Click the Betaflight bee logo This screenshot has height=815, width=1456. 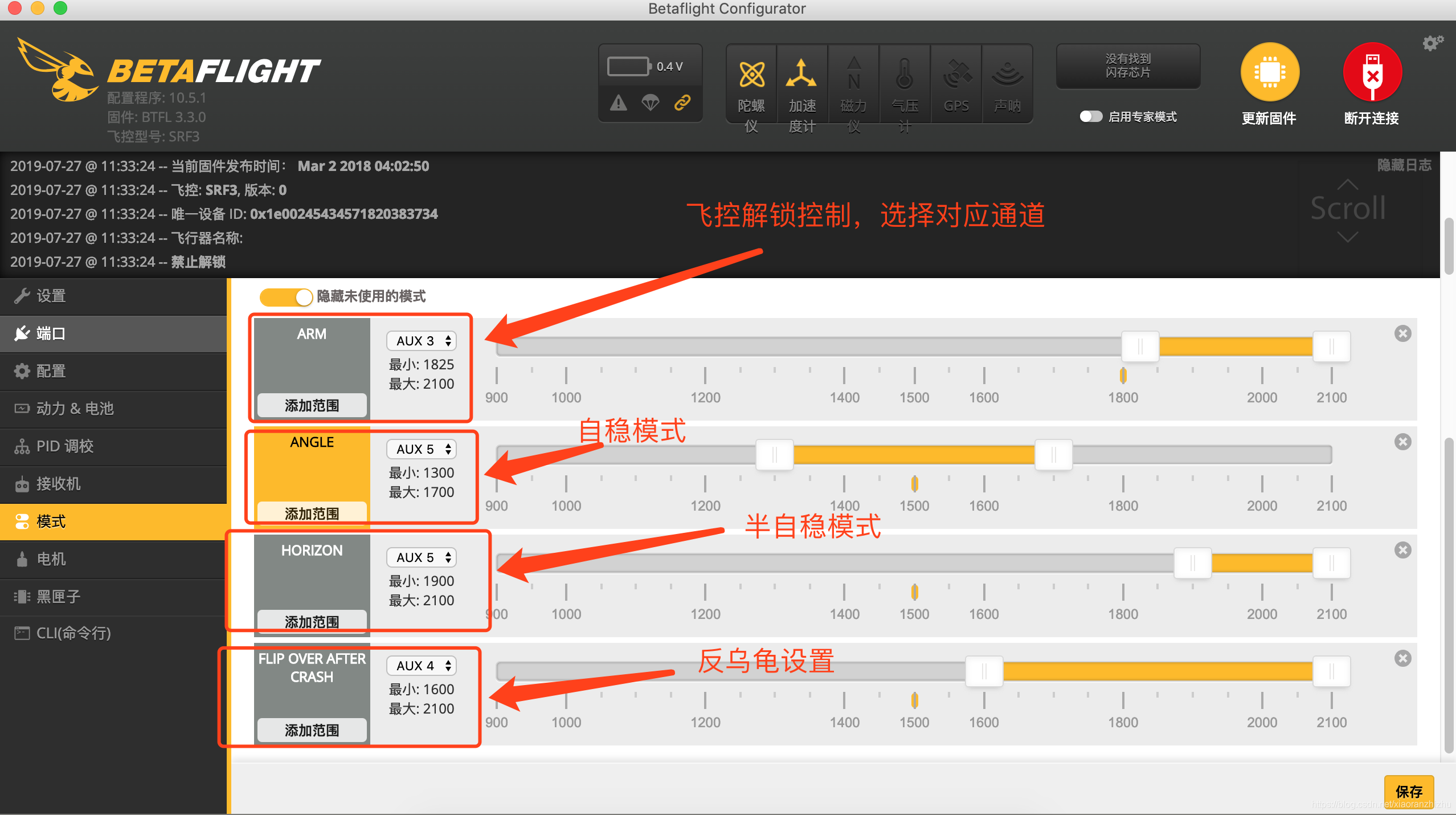pyautogui.click(x=57, y=70)
